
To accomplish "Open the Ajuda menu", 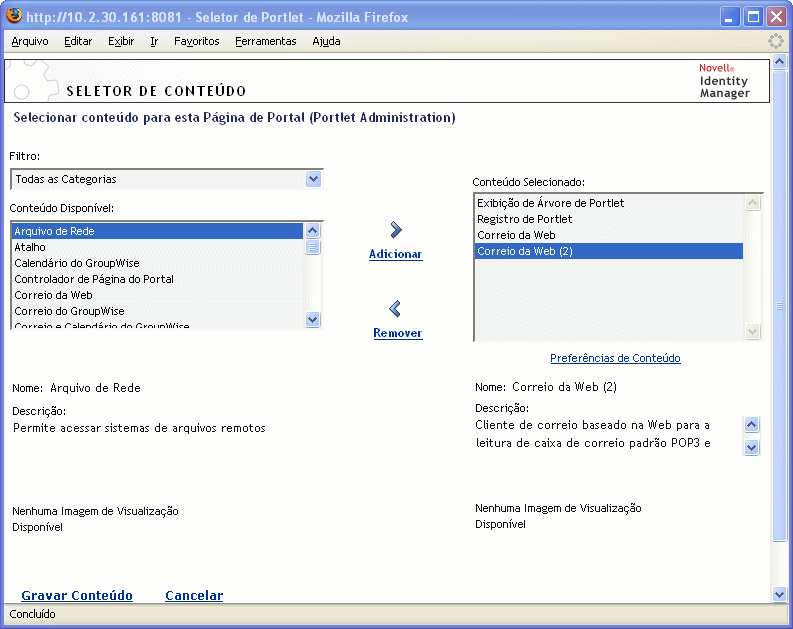I will 326,41.
